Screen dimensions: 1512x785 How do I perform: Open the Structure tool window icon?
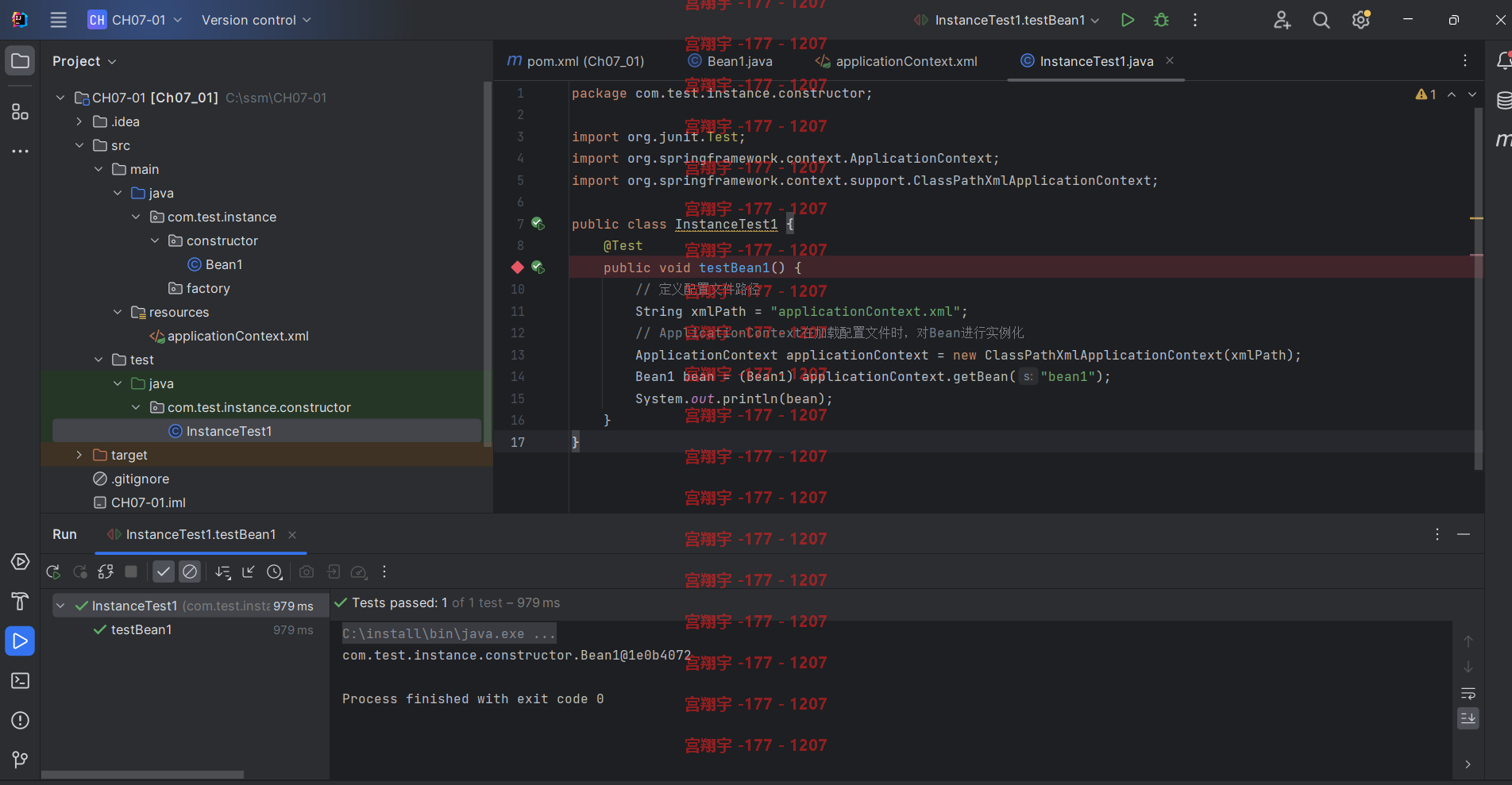click(x=20, y=112)
